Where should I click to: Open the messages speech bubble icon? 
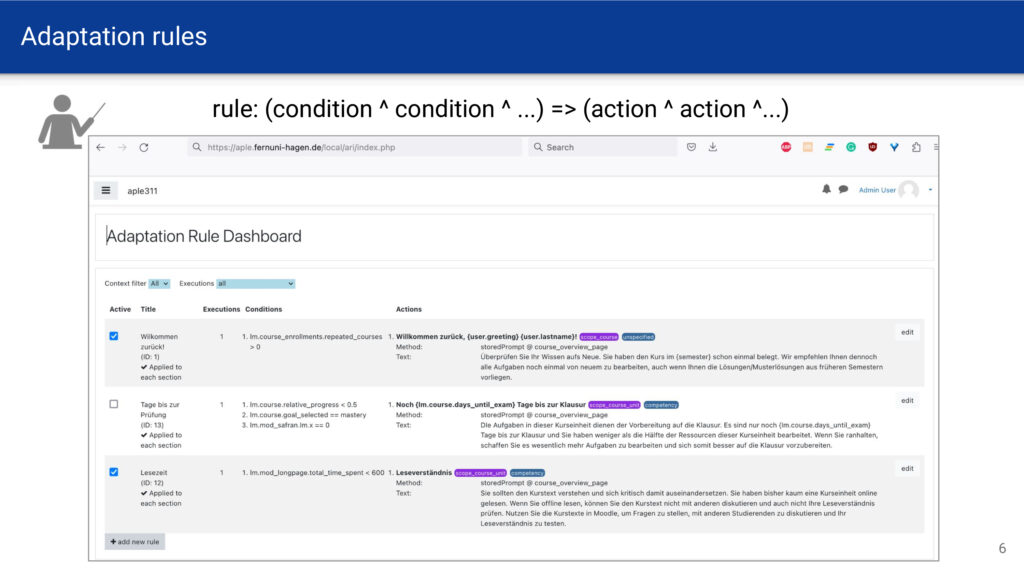pos(843,189)
